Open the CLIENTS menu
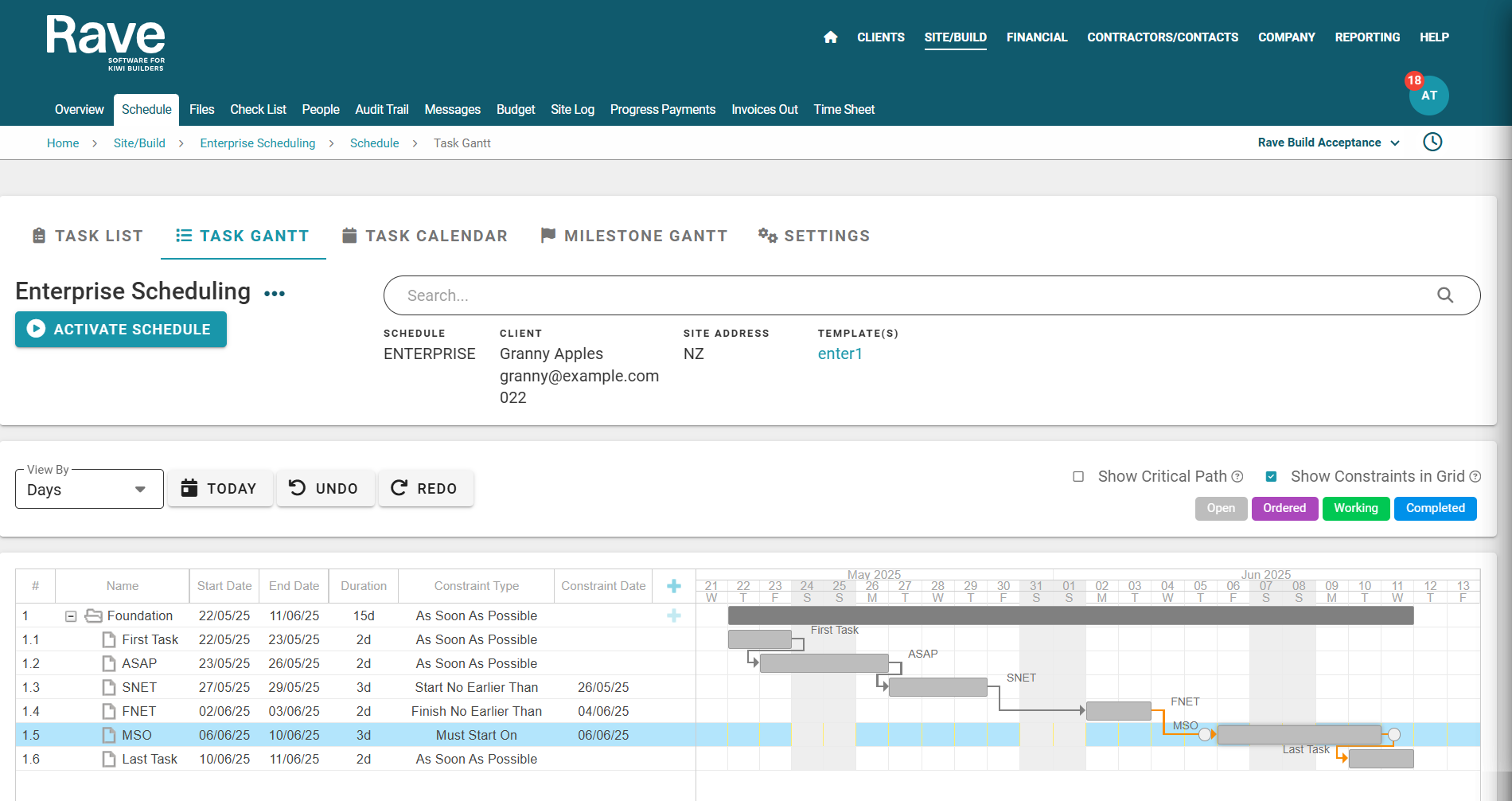This screenshot has width=1512, height=801. [x=881, y=37]
